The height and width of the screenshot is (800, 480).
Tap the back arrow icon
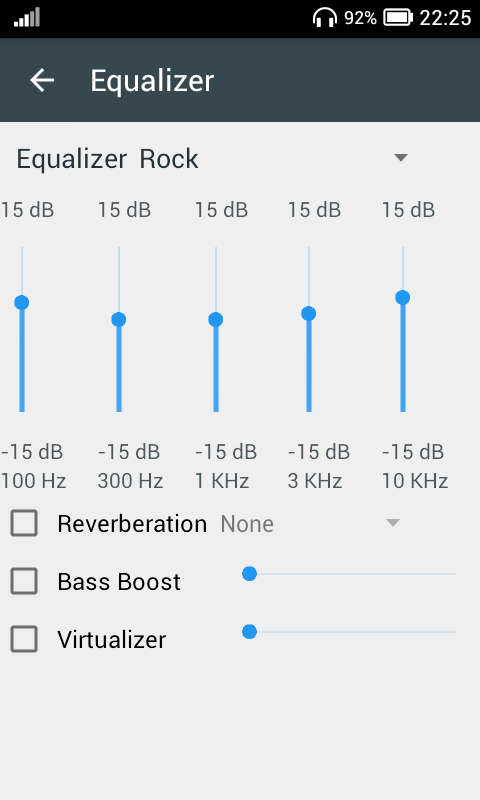[42, 80]
